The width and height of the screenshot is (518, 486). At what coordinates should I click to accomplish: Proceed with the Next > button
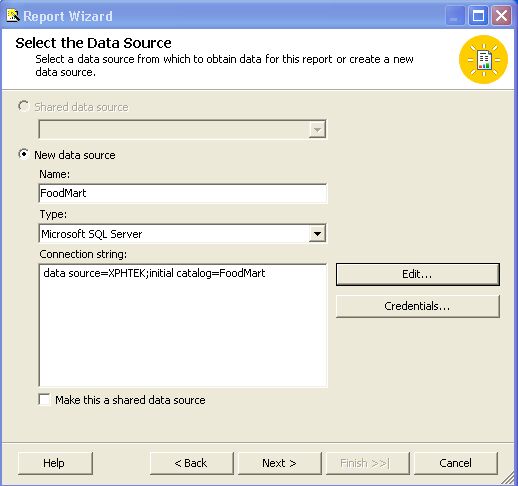point(280,463)
